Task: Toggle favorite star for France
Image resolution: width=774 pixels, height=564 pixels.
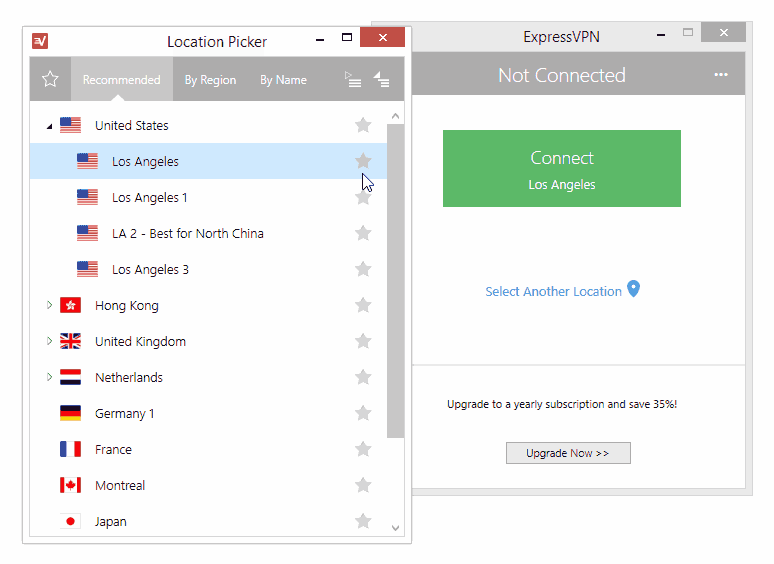Action: 363,450
